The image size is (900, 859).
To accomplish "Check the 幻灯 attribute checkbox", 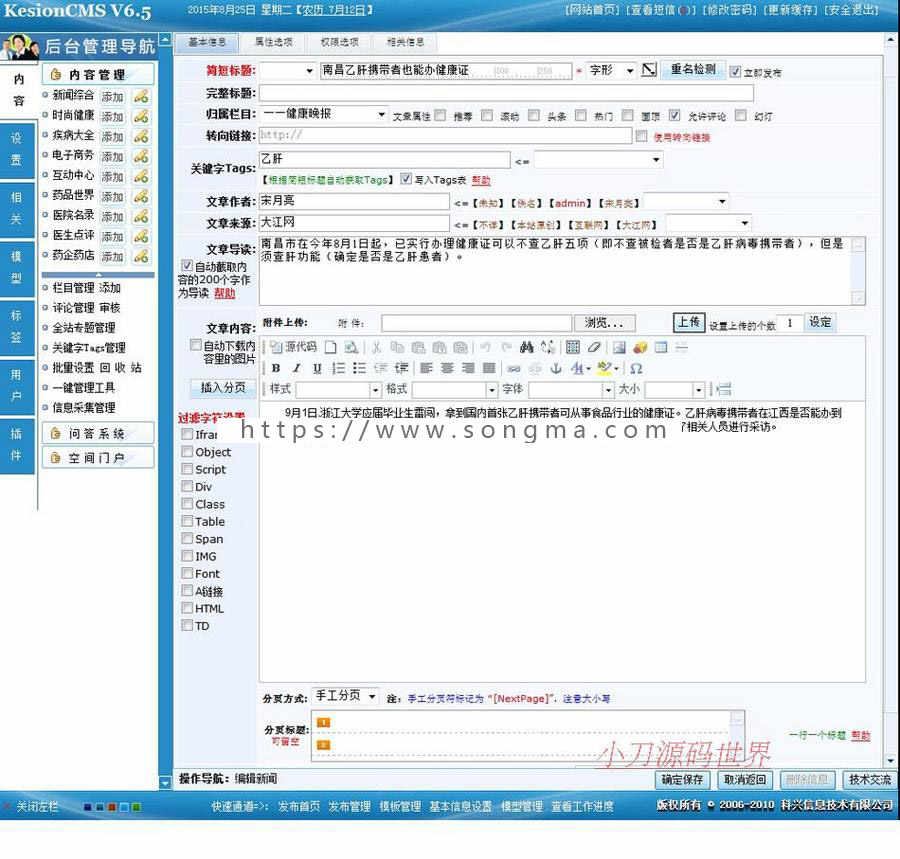I will point(741,115).
